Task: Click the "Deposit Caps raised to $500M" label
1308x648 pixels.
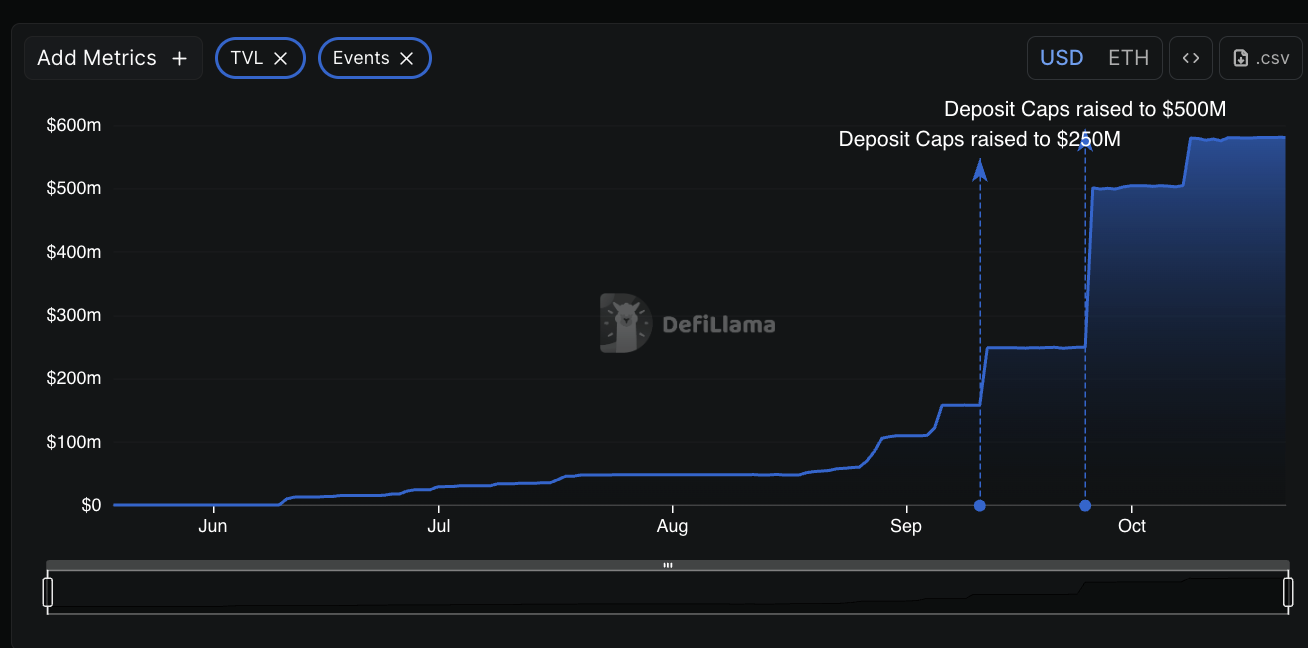Action: [1085, 109]
